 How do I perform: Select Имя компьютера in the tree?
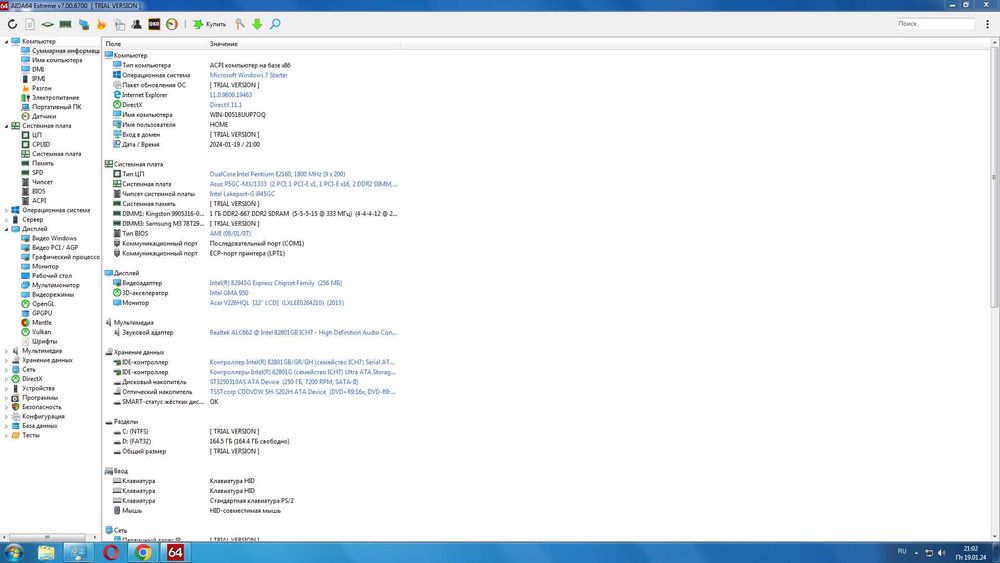tap(57, 60)
